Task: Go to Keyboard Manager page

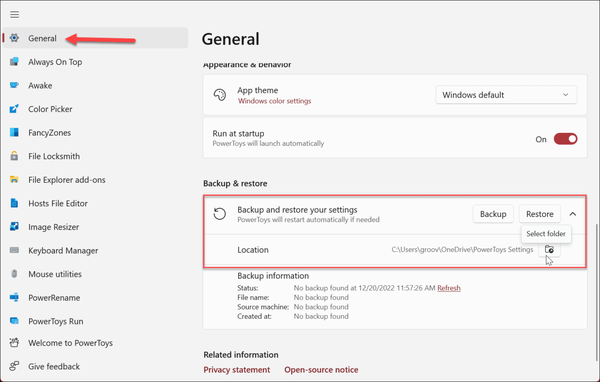Action: pos(96,250)
